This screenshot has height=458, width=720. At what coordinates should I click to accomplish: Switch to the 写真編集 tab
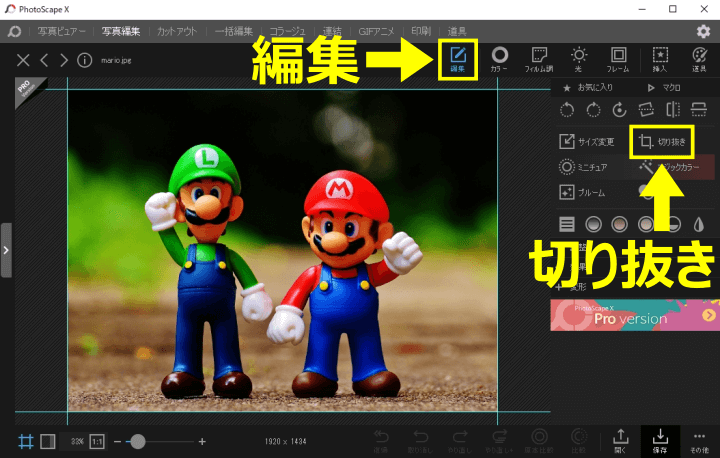point(121,31)
